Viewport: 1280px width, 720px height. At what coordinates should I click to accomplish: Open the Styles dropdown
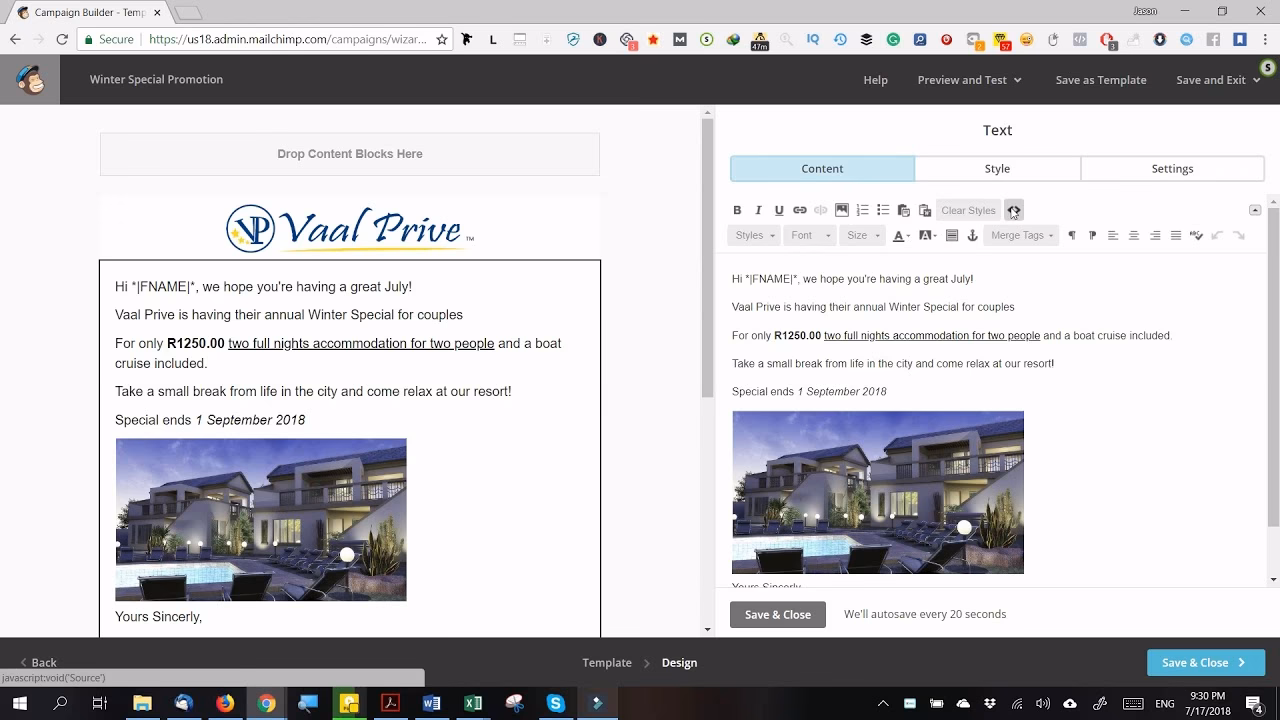point(754,236)
